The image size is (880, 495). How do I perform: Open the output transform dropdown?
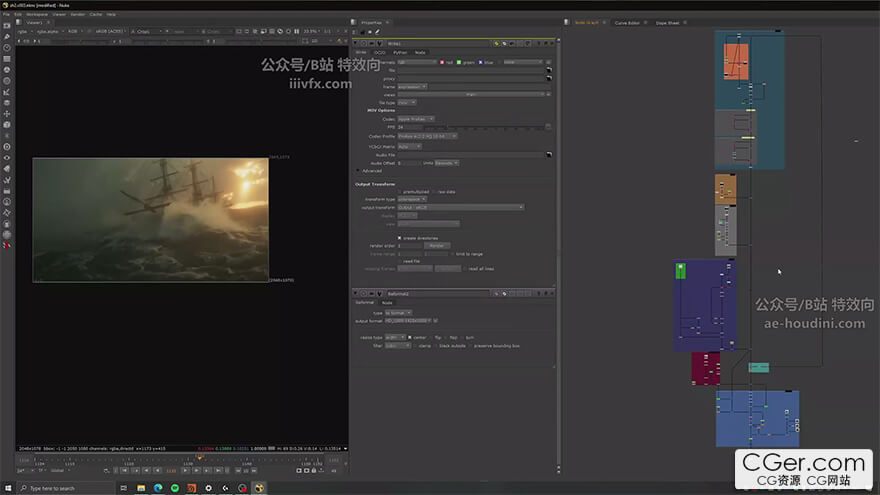point(460,207)
